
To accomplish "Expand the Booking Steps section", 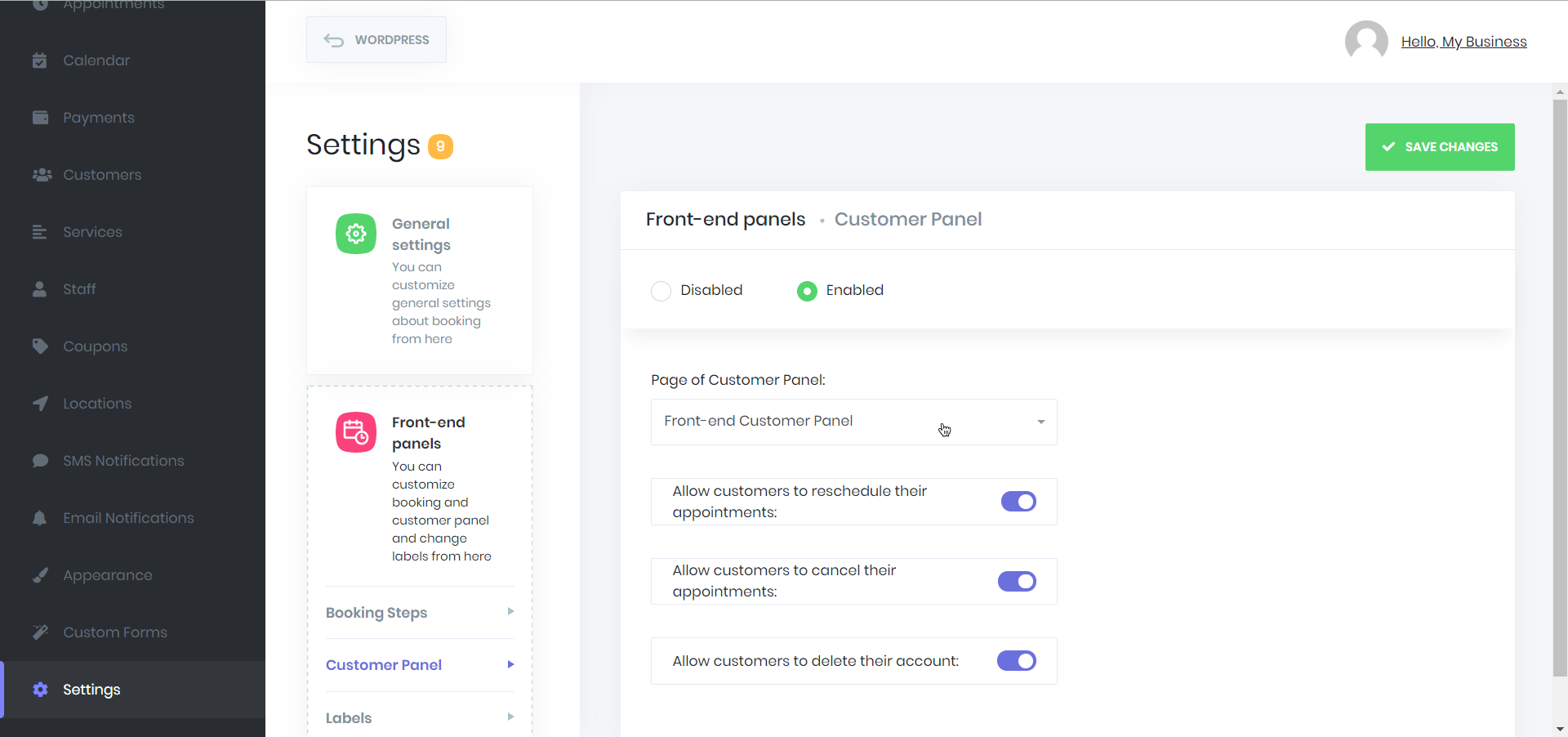I will [x=419, y=612].
